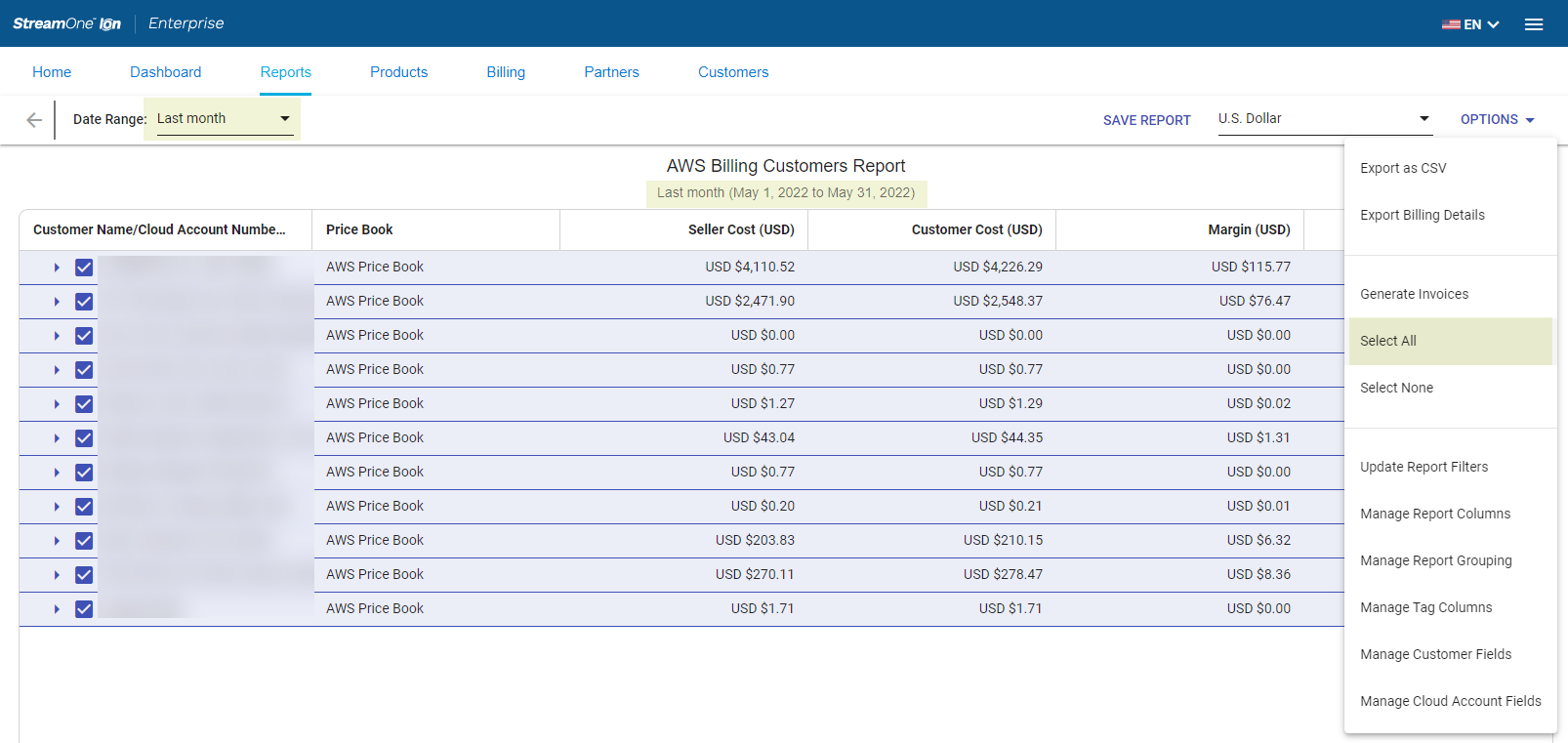Go to the Home tab
1568x743 pixels.
tap(52, 72)
